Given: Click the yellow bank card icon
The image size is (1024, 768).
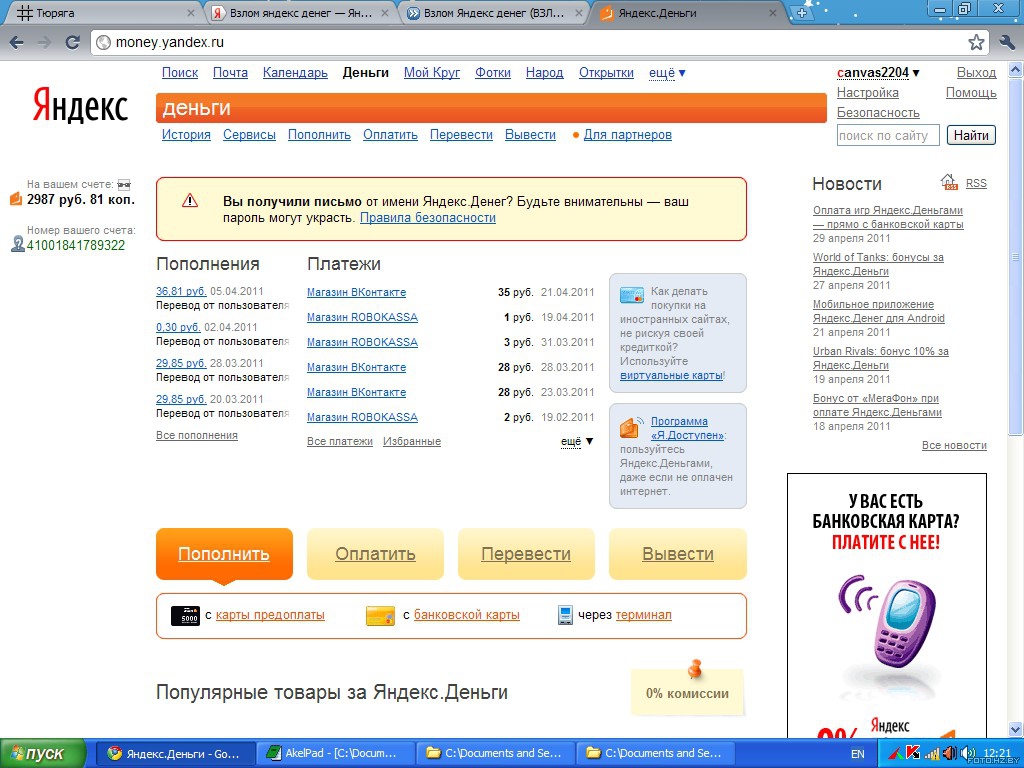Looking at the screenshot, I should point(380,615).
